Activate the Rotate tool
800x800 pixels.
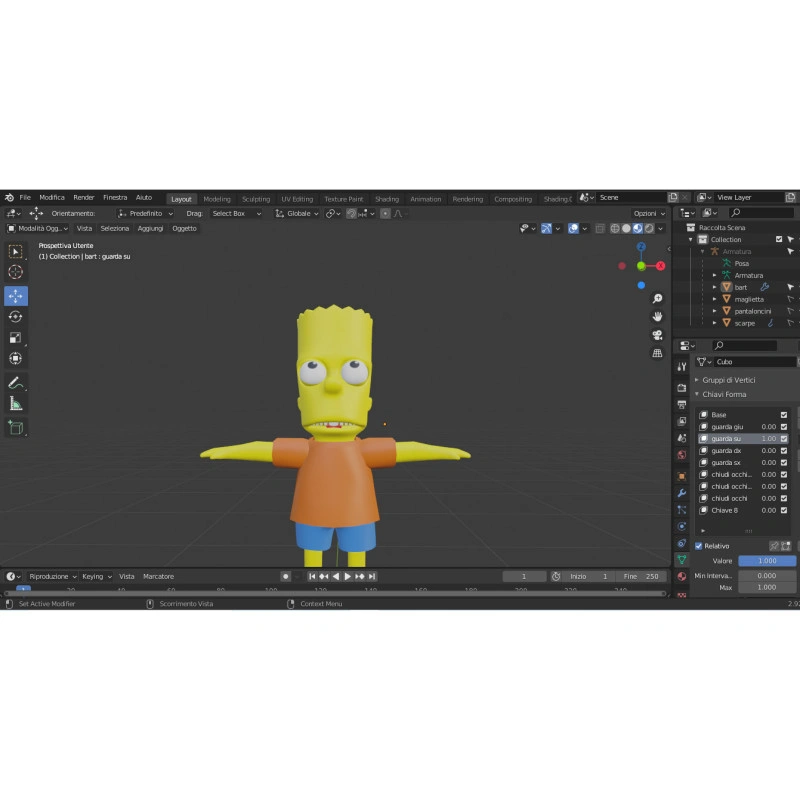16,317
